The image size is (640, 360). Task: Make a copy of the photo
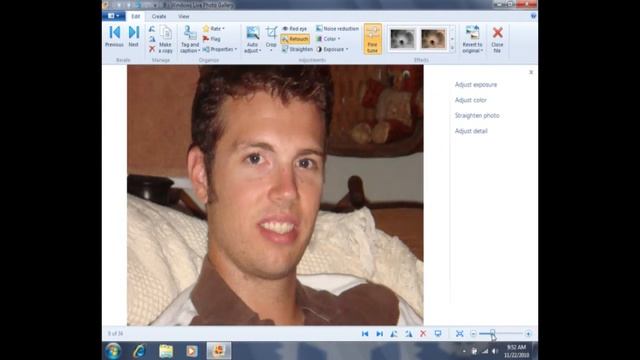(x=165, y=39)
